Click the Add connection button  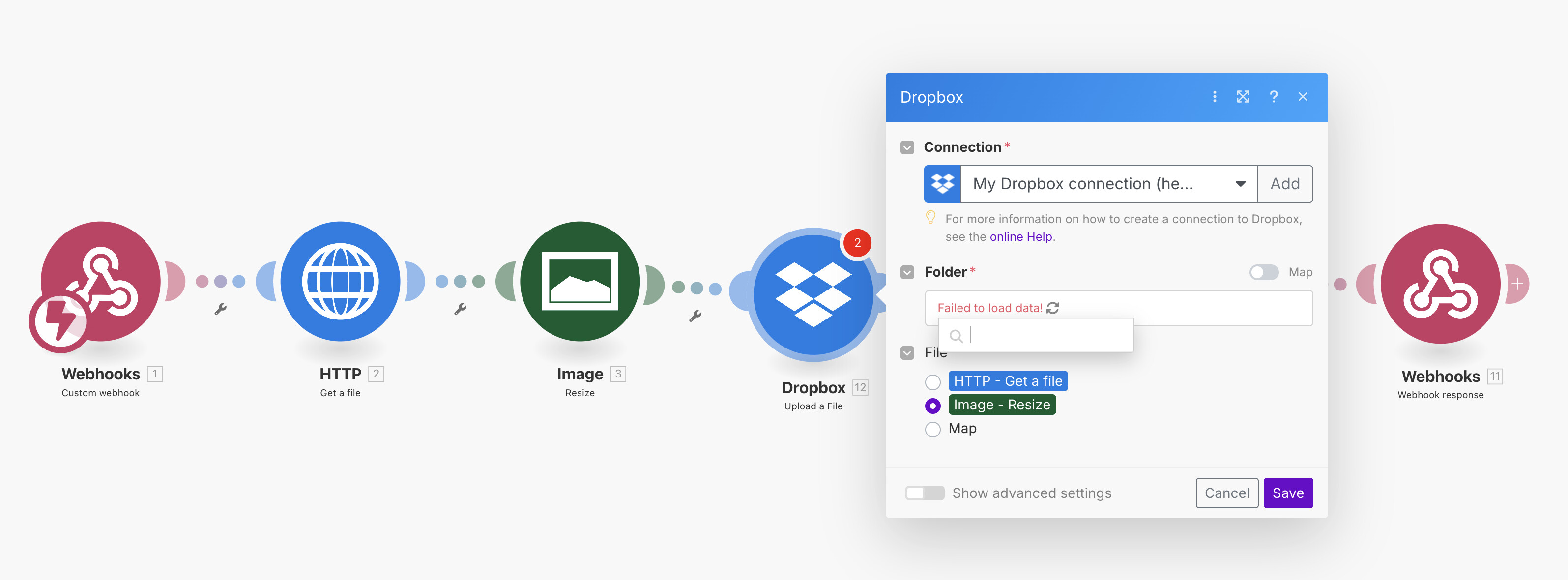1285,184
